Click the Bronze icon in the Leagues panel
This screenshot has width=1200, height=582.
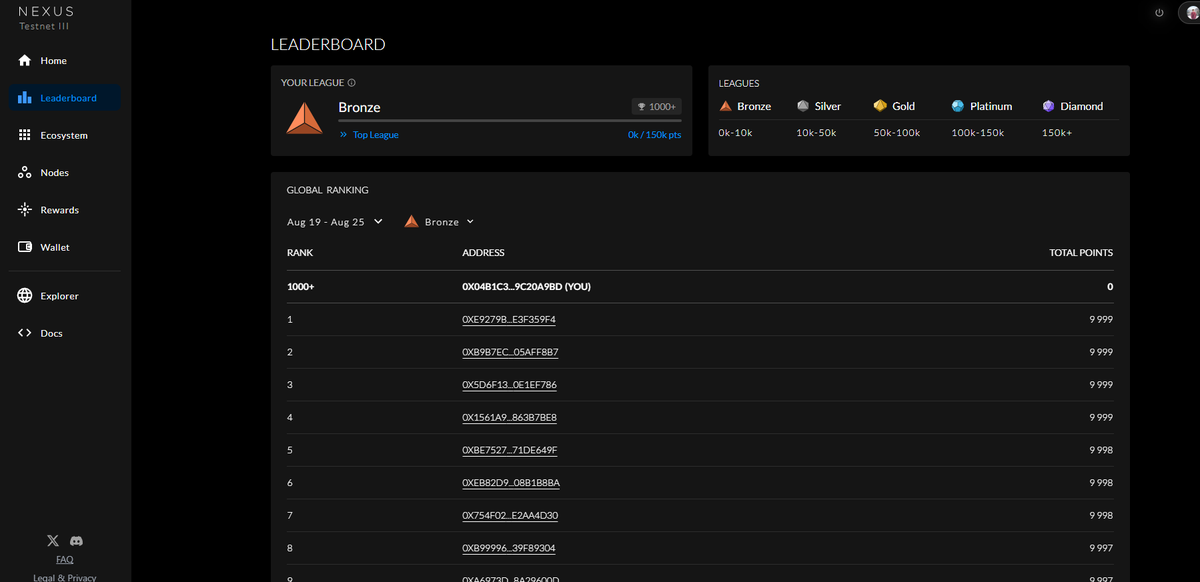point(726,106)
